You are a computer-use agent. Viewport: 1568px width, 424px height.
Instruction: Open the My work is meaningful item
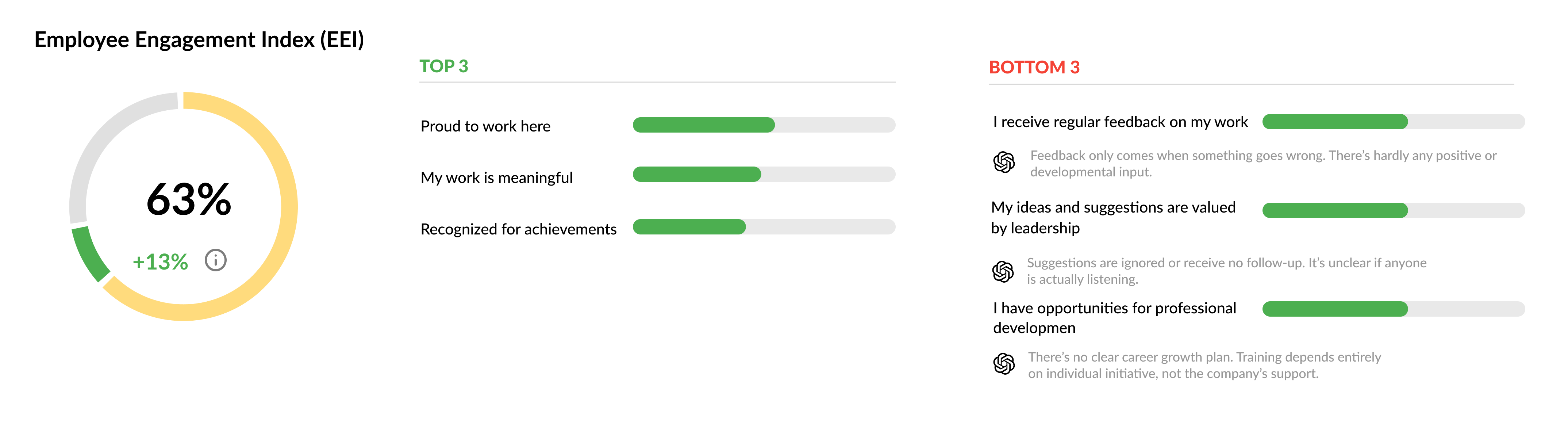pos(496,178)
